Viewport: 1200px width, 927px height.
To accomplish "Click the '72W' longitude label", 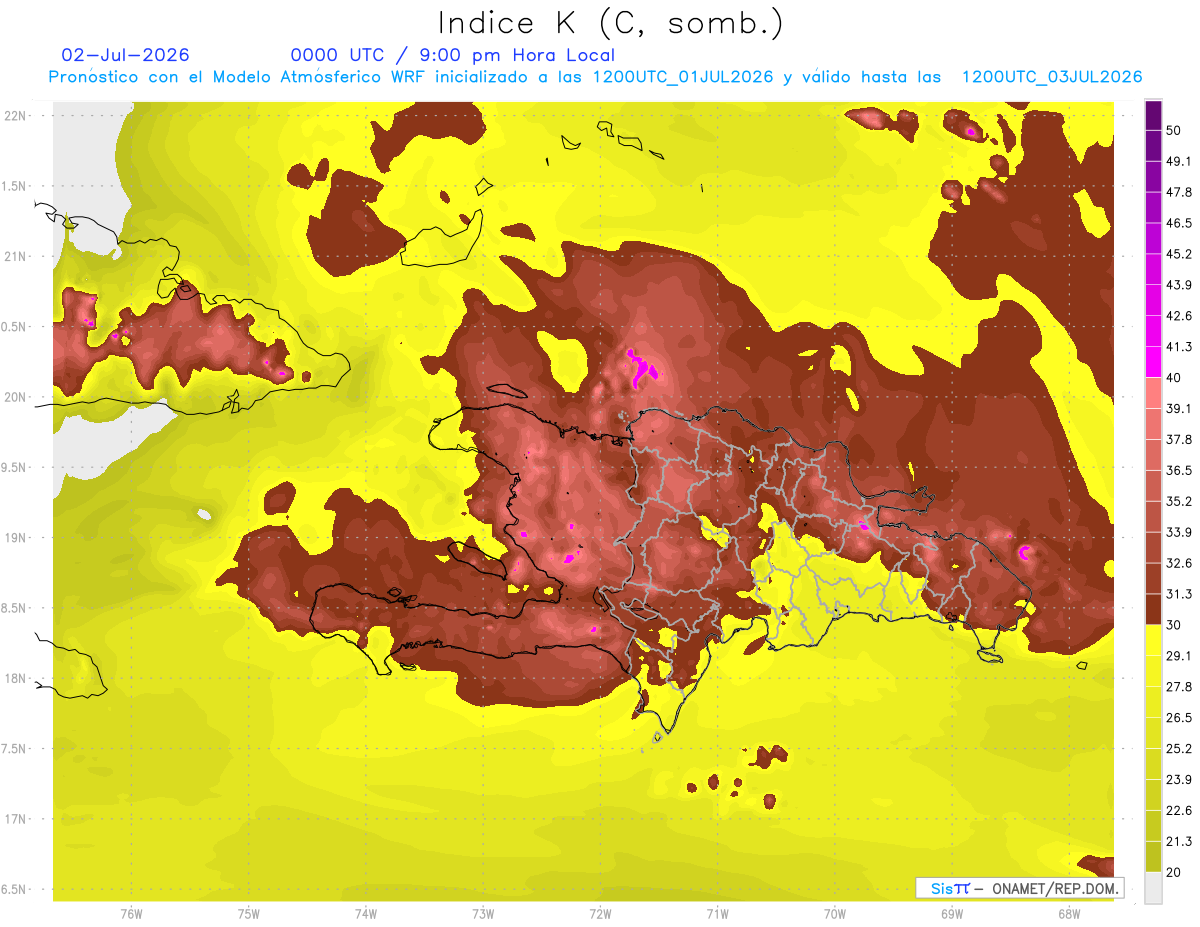I will click(600, 914).
